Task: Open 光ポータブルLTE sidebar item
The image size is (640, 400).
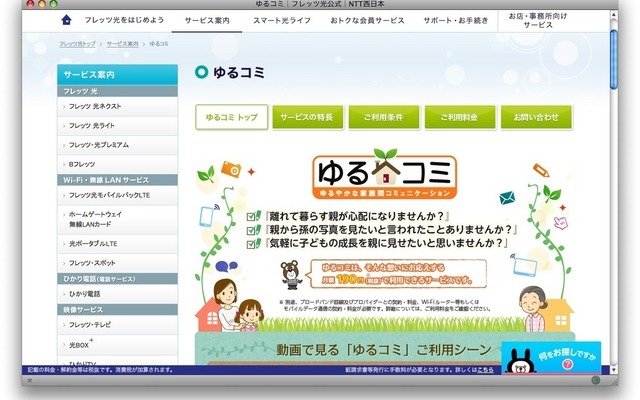Action: point(118,244)
